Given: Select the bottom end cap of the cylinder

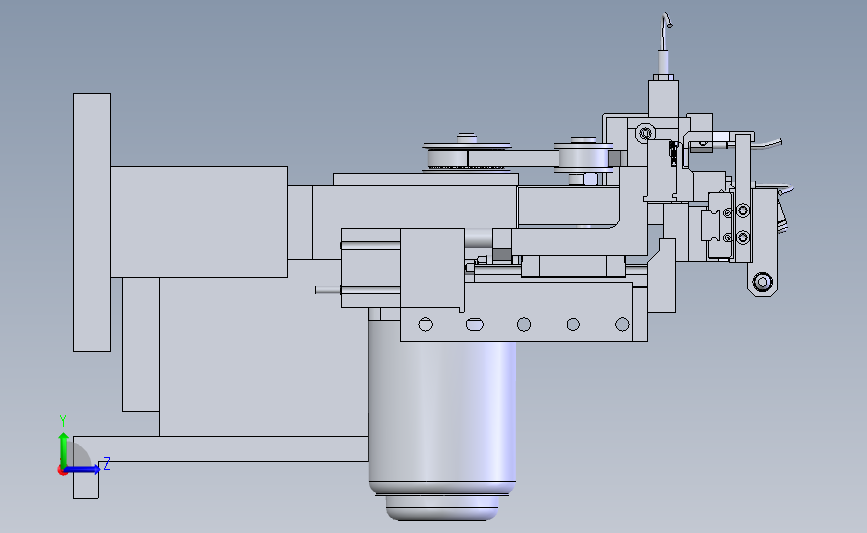Looking at the screenshot, I should tap(442, 508).
